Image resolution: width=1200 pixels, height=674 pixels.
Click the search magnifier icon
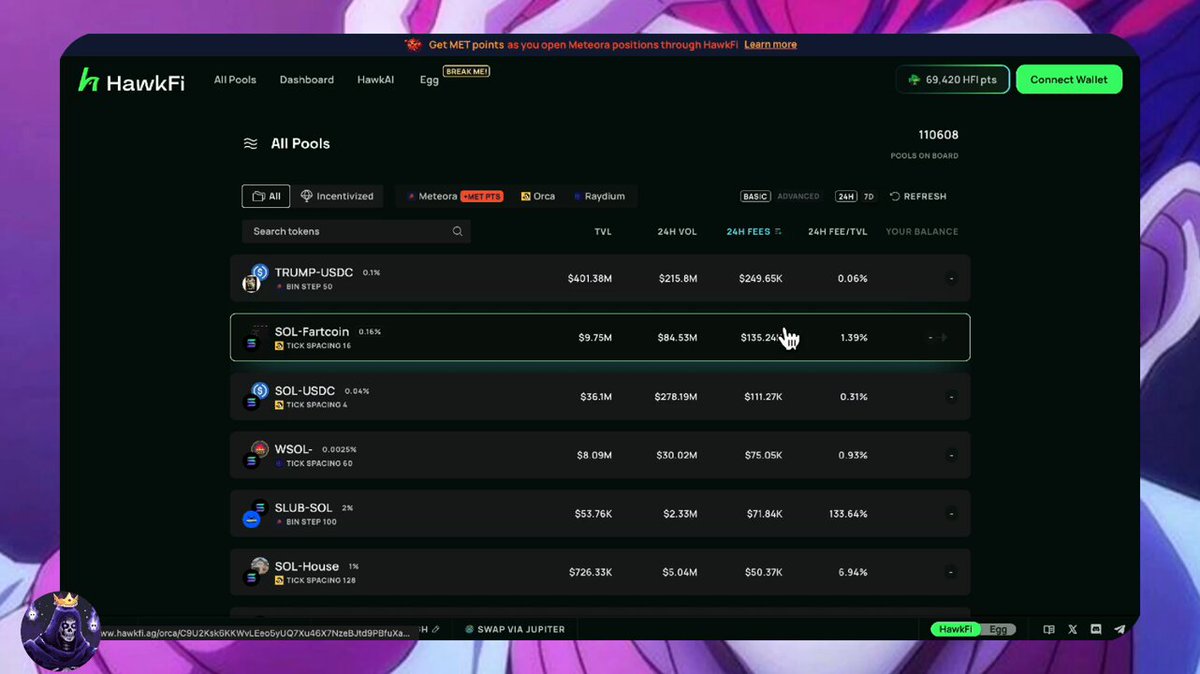(x=457, y=231)
